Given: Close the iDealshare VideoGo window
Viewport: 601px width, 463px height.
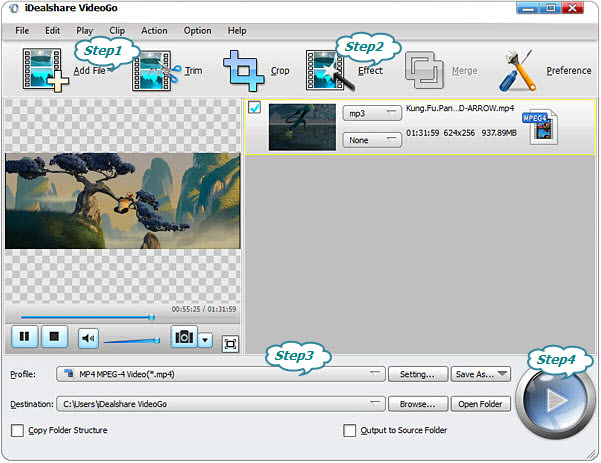Looking at the screenshot, I should (x=573, y=8).
